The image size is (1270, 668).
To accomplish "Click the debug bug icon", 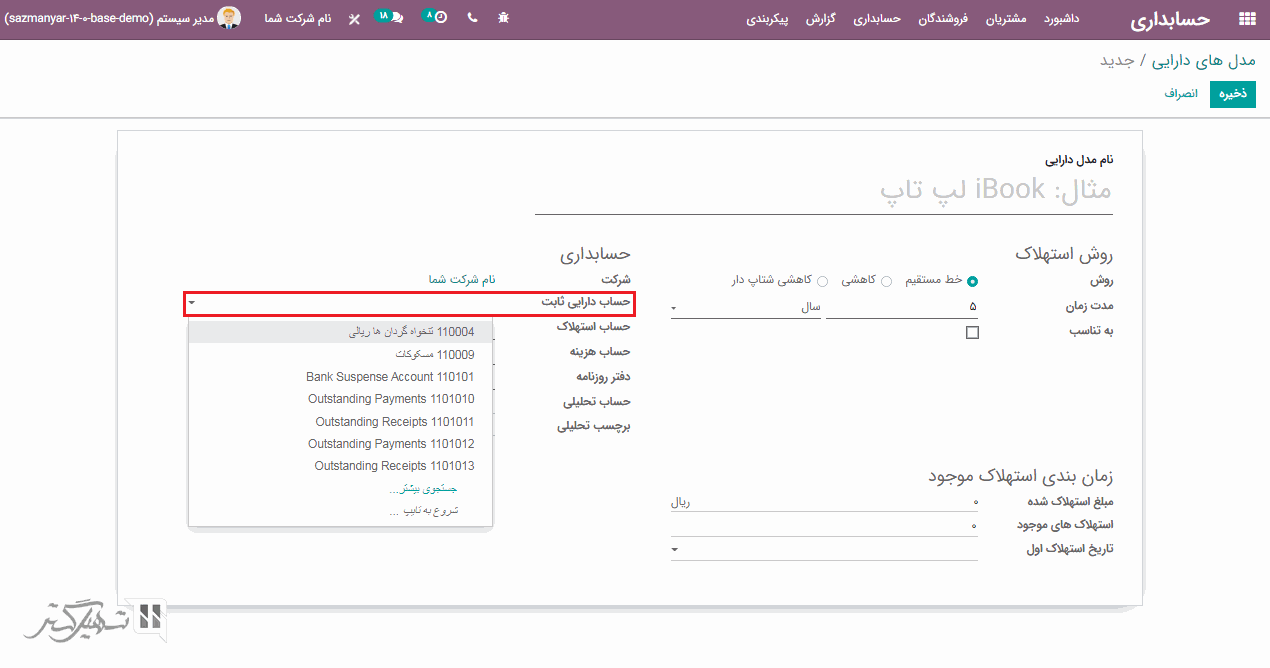I will [x=503, y=18].
